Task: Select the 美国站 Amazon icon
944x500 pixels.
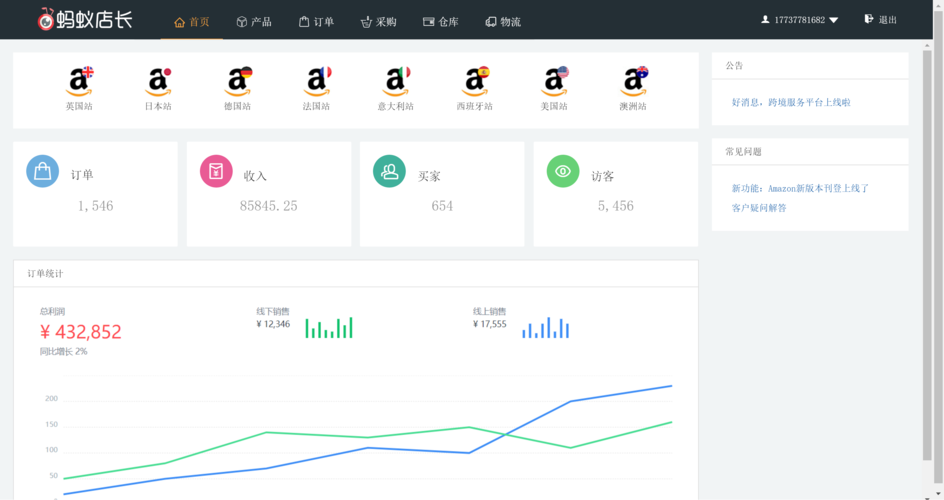Action: pyautogui.click(x=554, y=81)
